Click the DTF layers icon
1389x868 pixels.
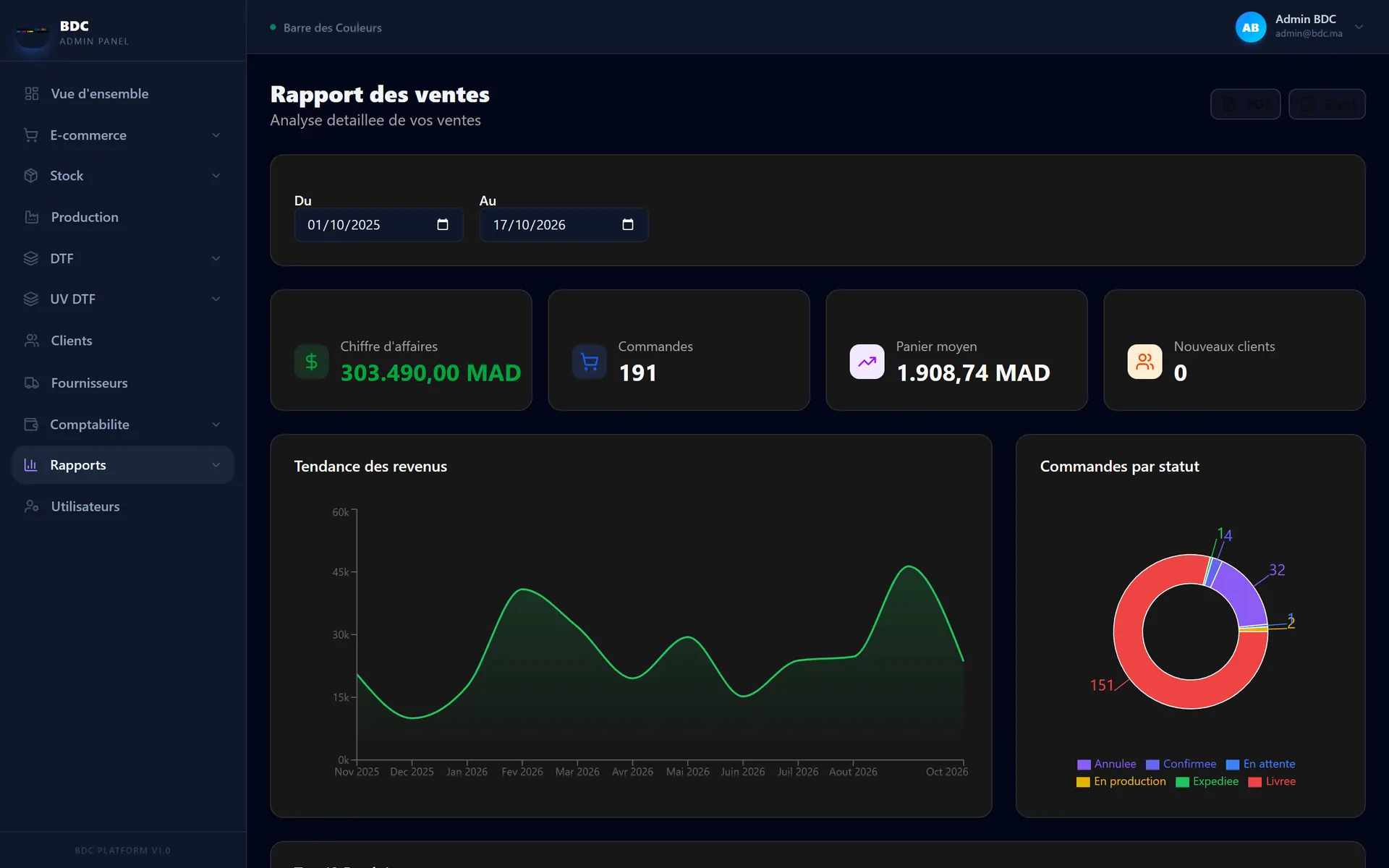click(x=31, y=258)
